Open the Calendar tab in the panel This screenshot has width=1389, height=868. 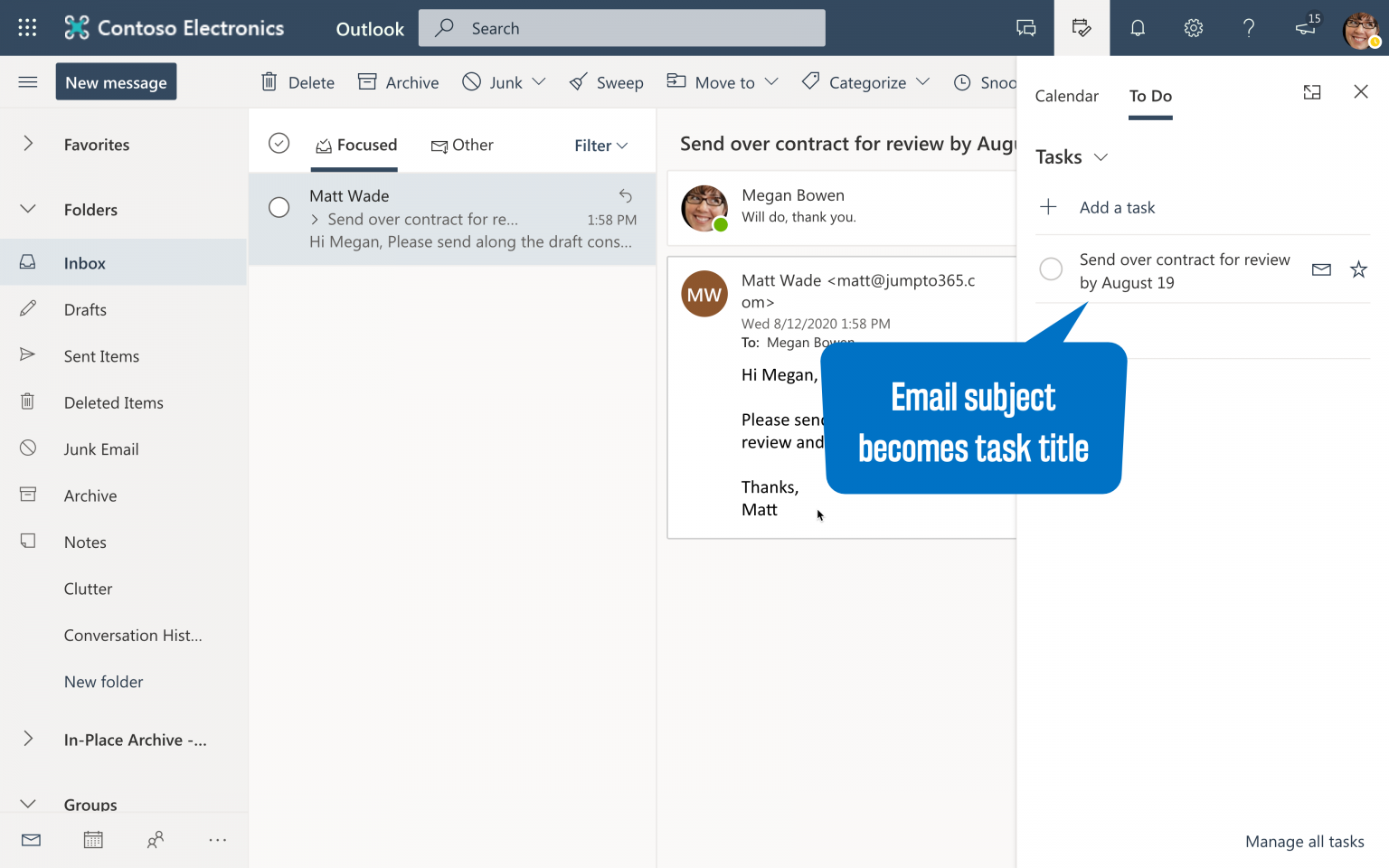(x=1067, y=96)
